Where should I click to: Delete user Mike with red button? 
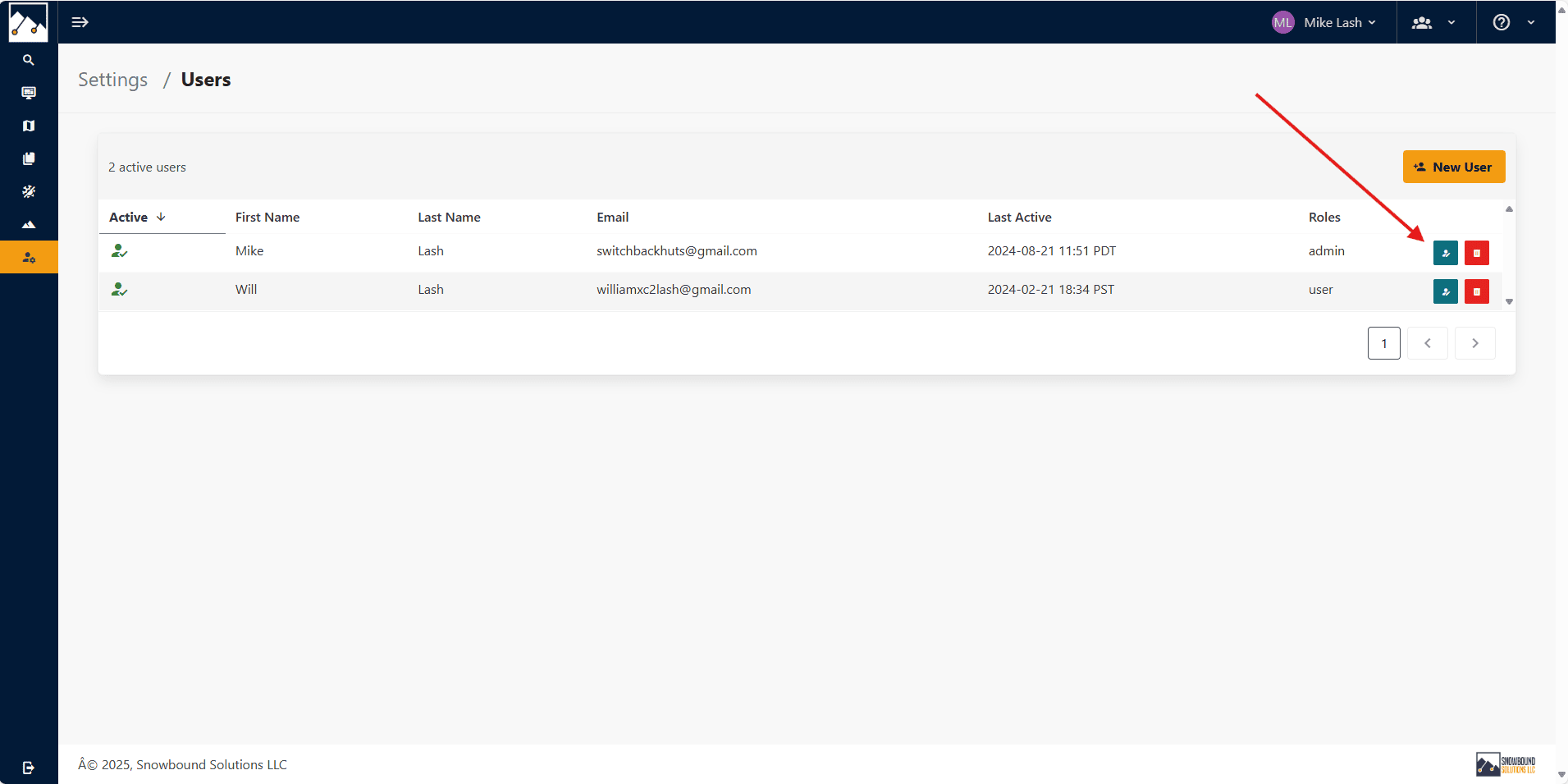click(1476, 253)
